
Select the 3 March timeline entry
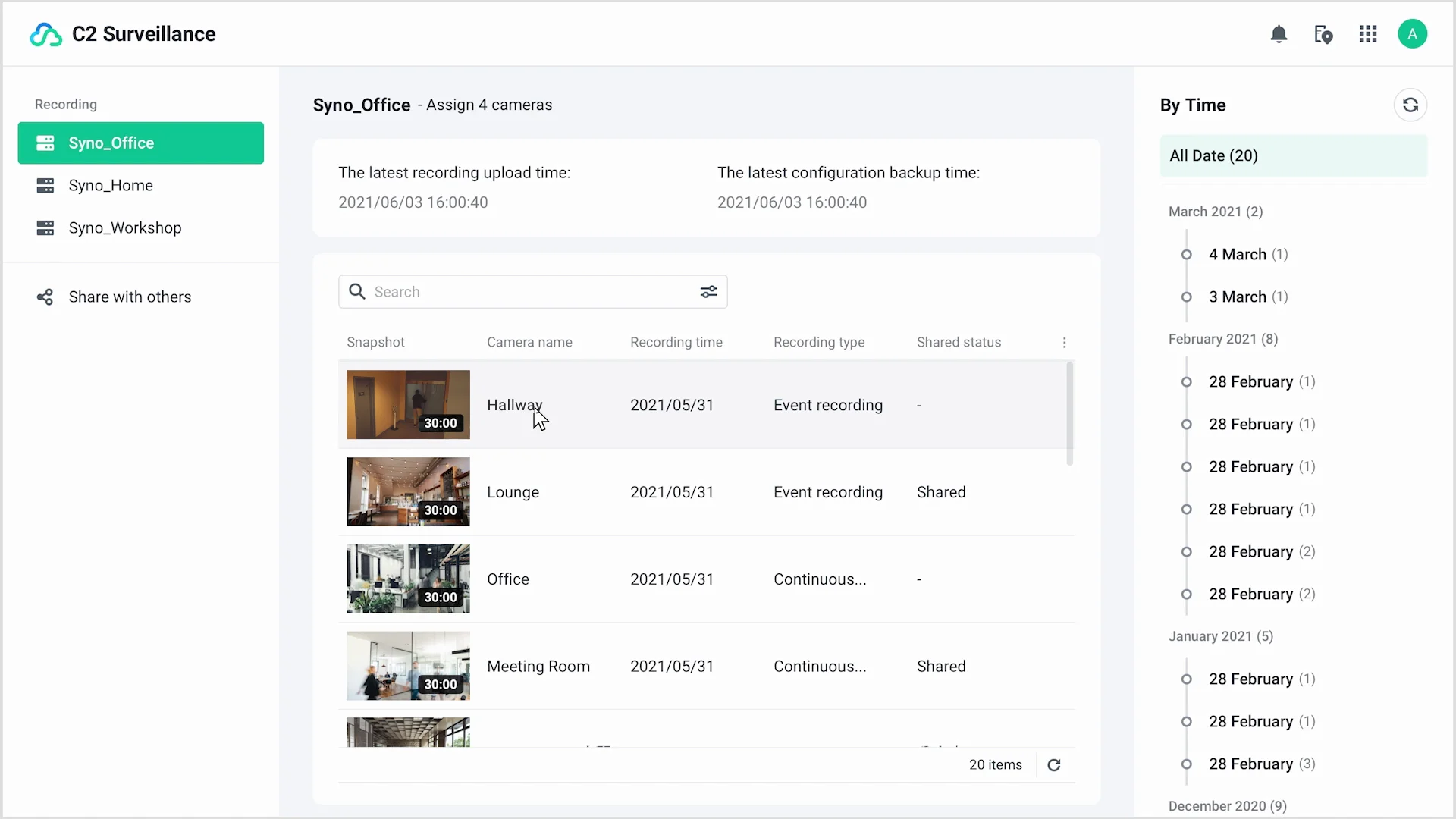[x=1237, y=297]
